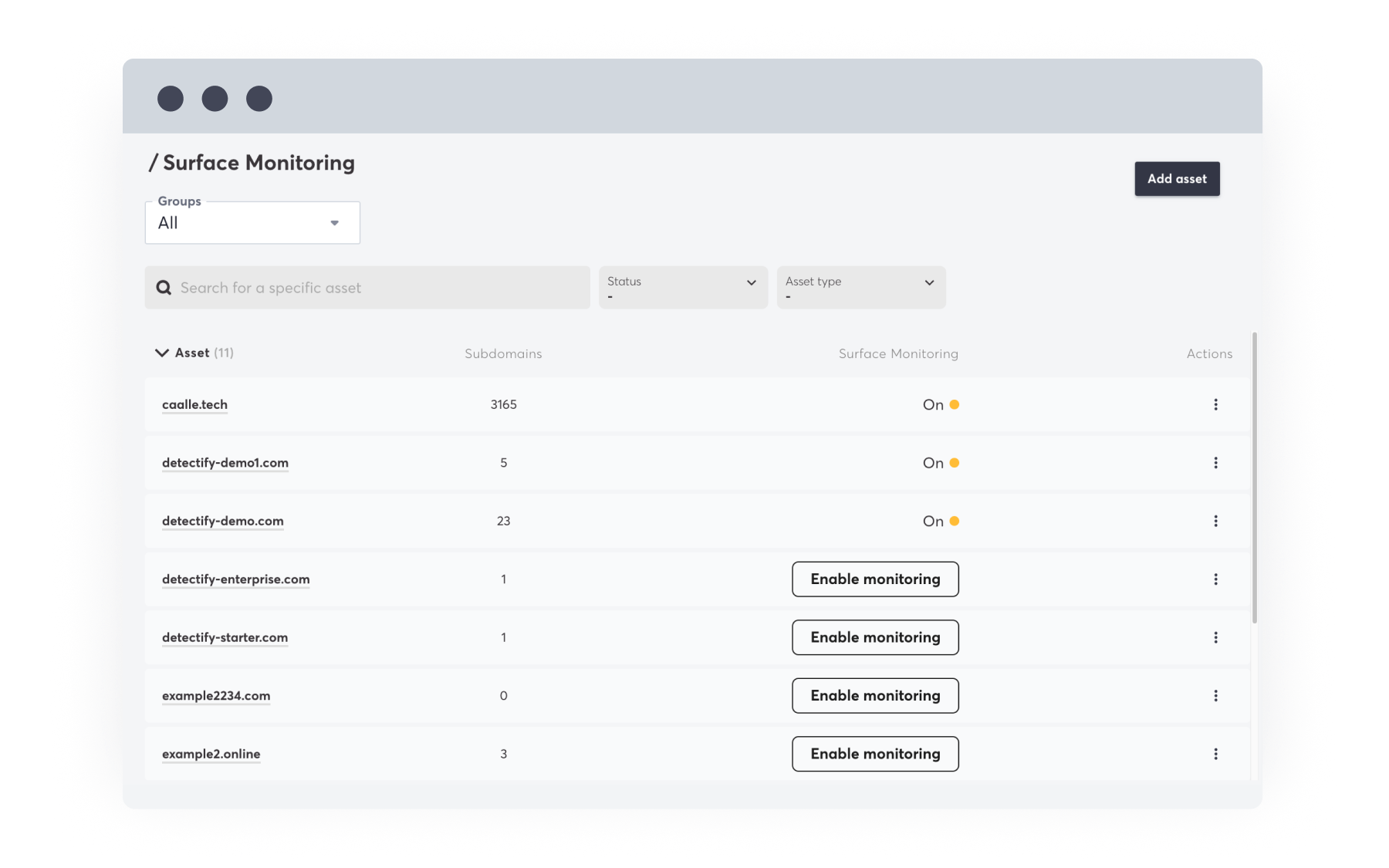Enable monitoring for detectify-starter.com

pyautogui.click(x=875, y=637)
